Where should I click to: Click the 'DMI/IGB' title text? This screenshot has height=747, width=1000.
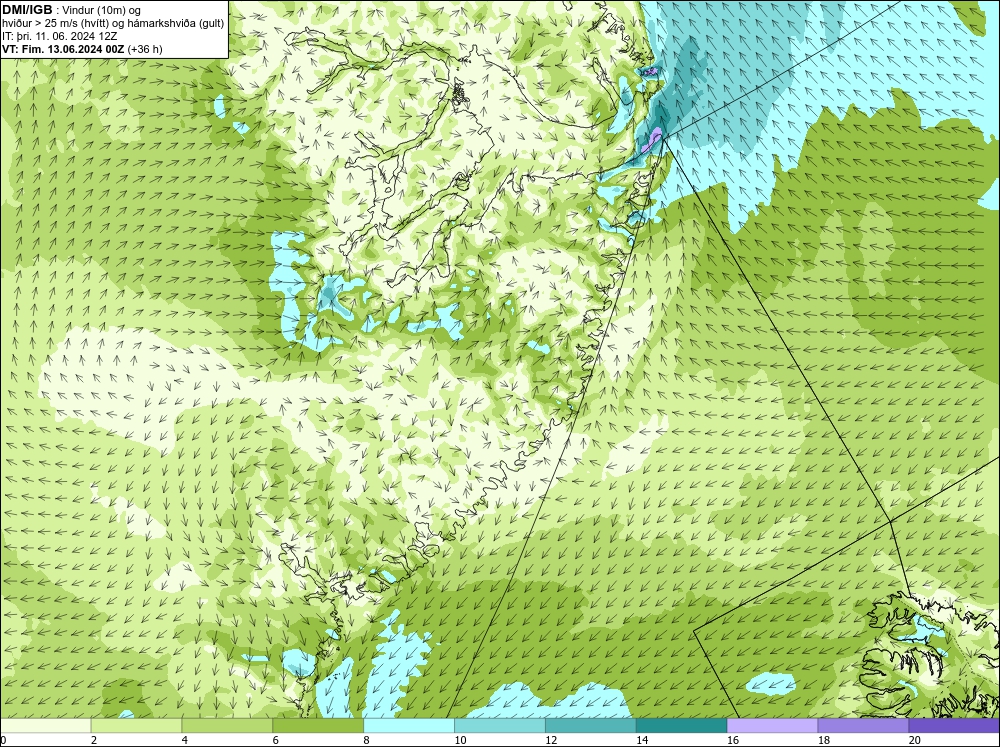click(x=27, y=10)
